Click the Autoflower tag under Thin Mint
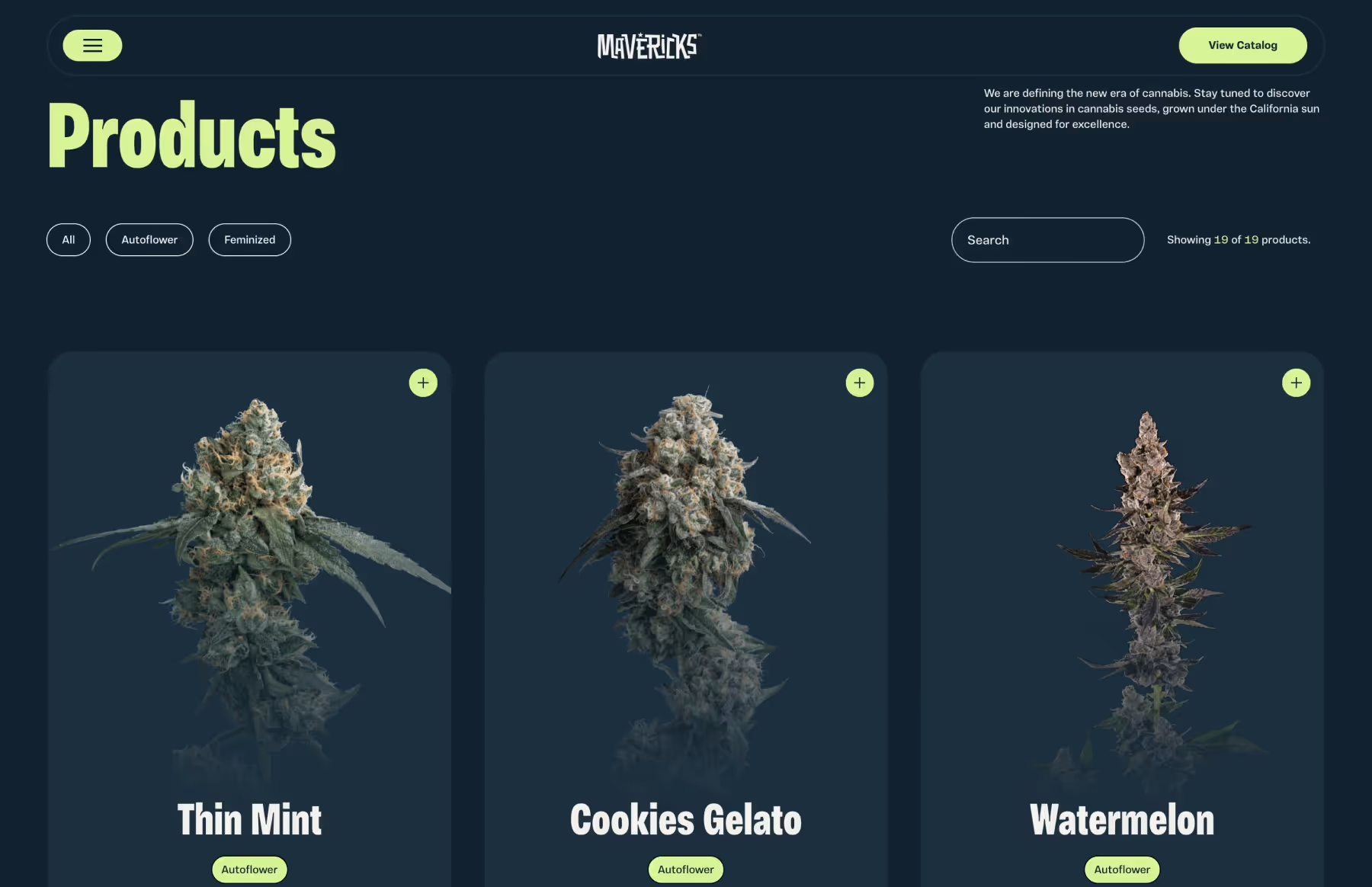1372x887 pixels. click(x=249, y=869)
